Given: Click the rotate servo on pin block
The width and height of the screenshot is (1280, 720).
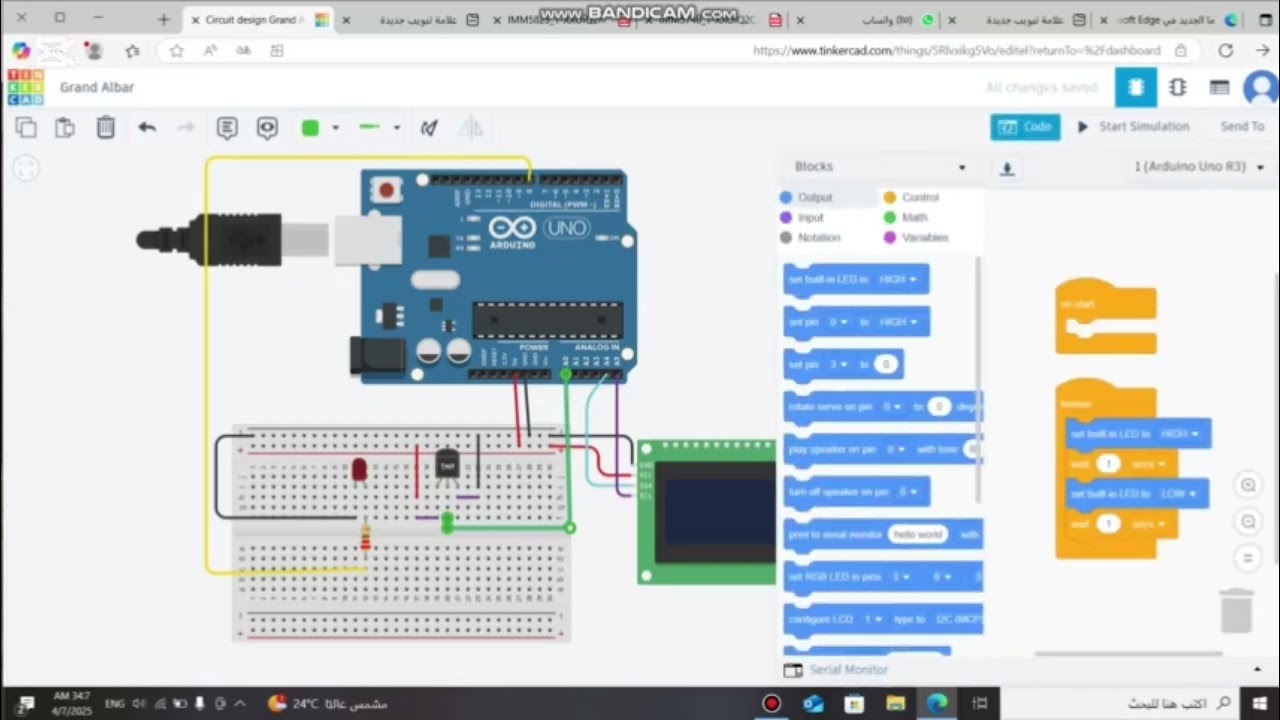Looking at the screenshot, I should (884, 407).
